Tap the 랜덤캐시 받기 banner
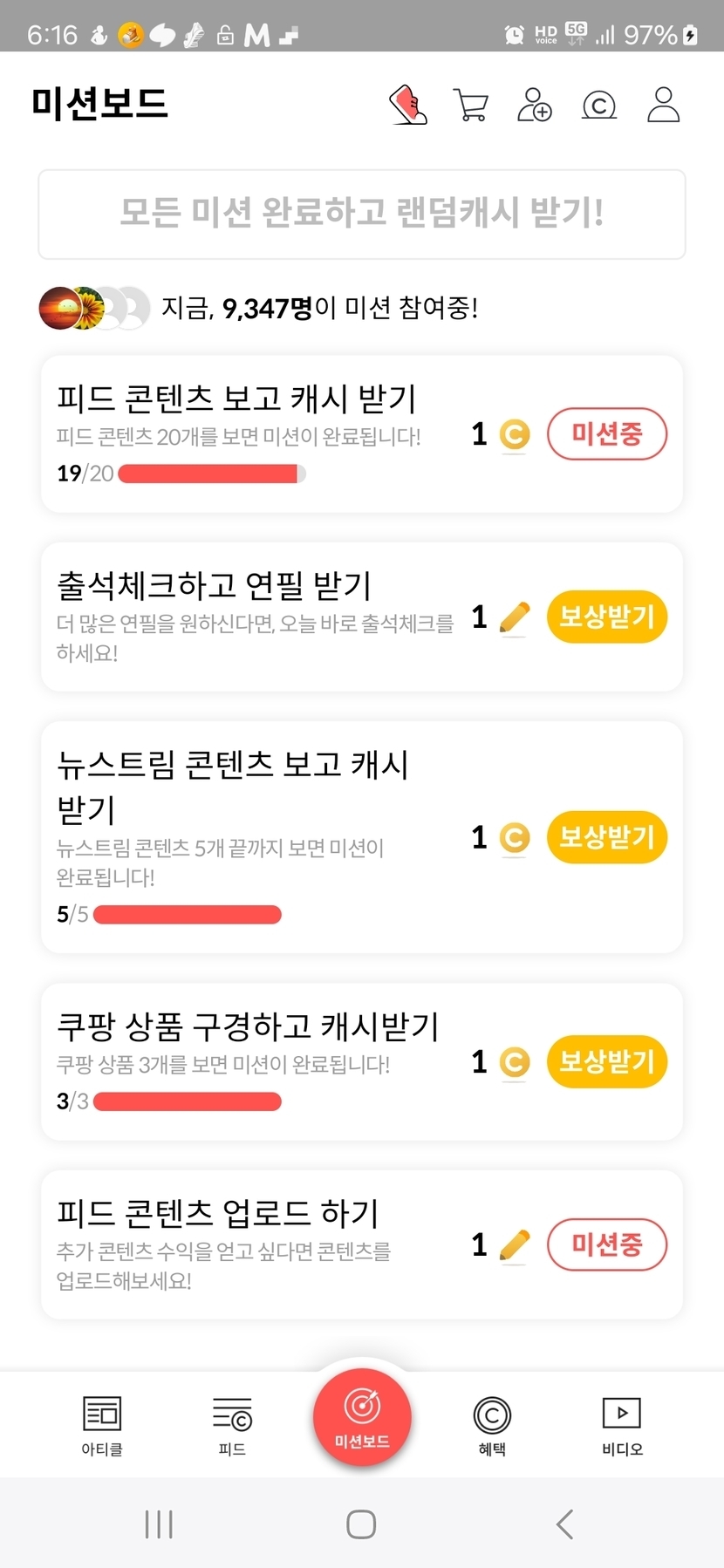 362,214
